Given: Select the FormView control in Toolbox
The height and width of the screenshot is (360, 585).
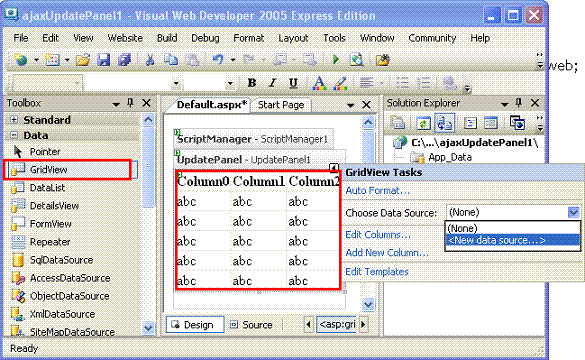Looking at the screenshot, I should point(41,224).
